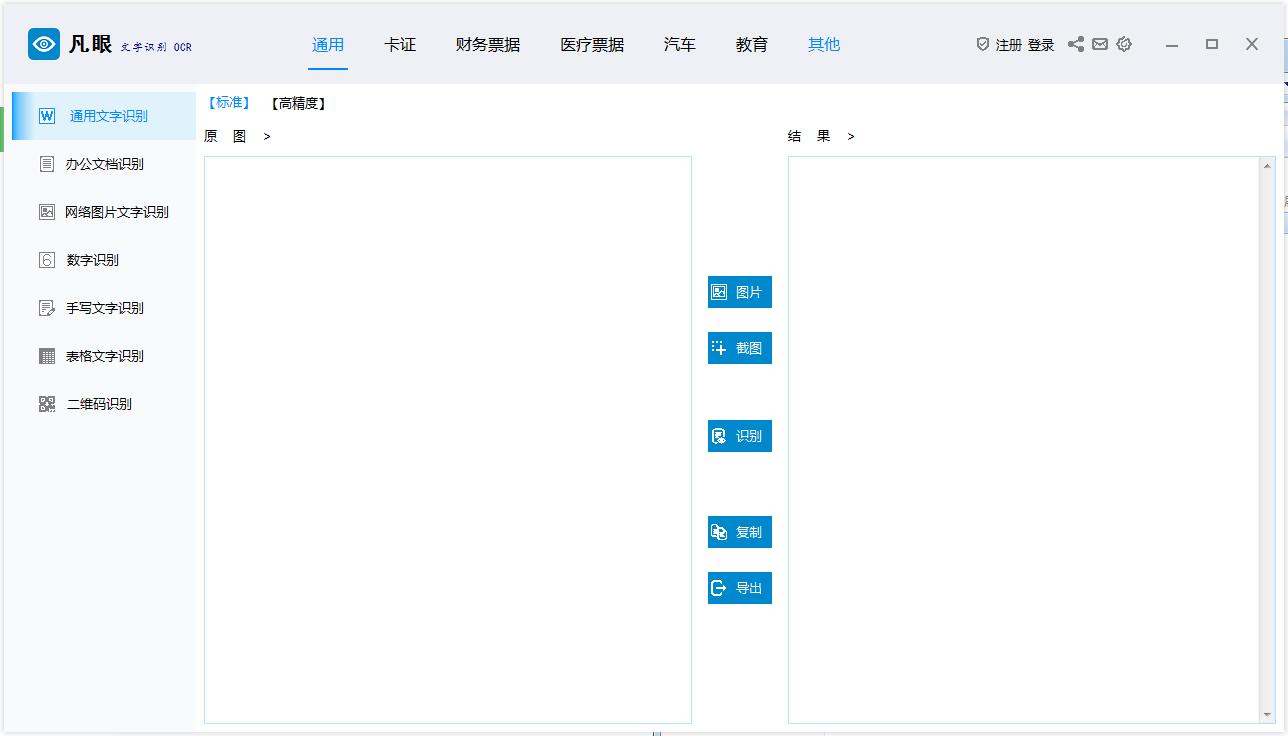Open the 其他 tab
The height and width of the screenshot is (736, 1288).
coord(824,45)
